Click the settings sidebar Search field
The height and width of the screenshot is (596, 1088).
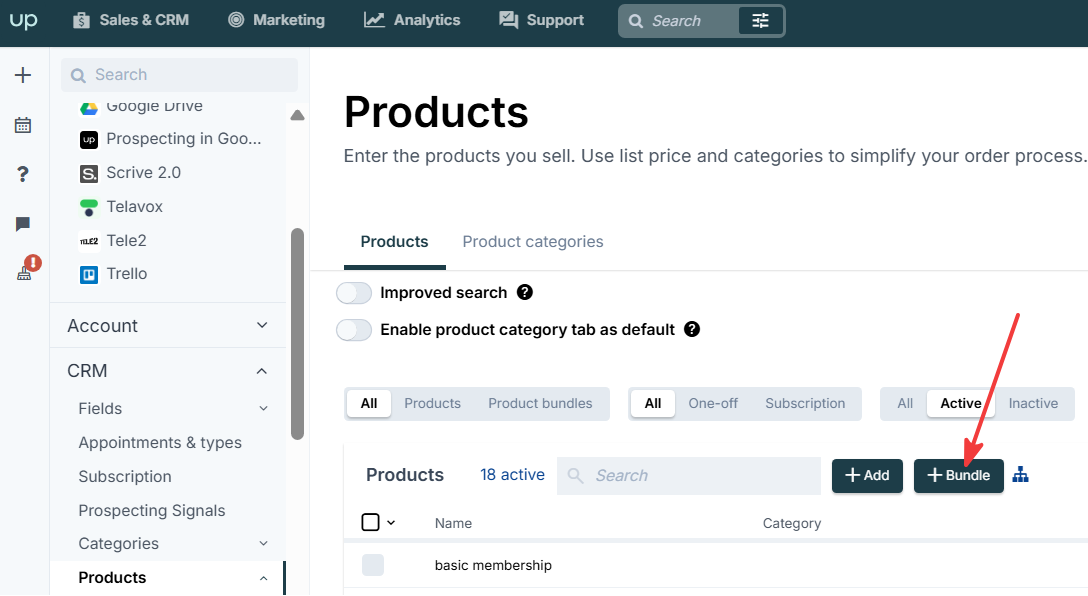tap(180, 75)
